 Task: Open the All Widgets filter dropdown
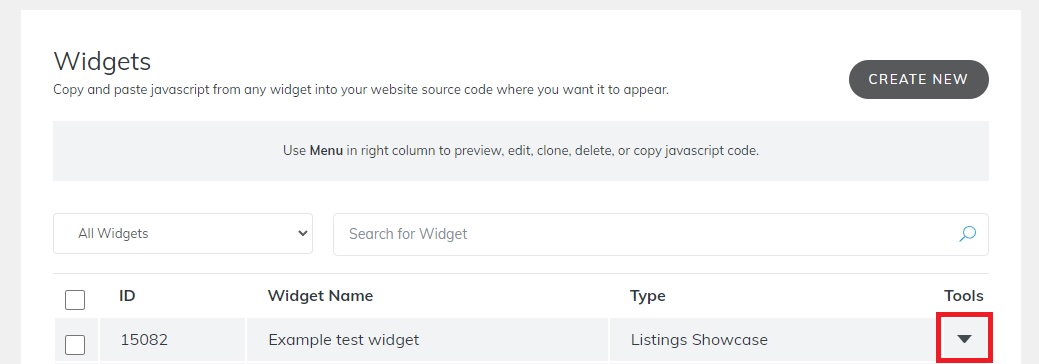click(183, 233)
